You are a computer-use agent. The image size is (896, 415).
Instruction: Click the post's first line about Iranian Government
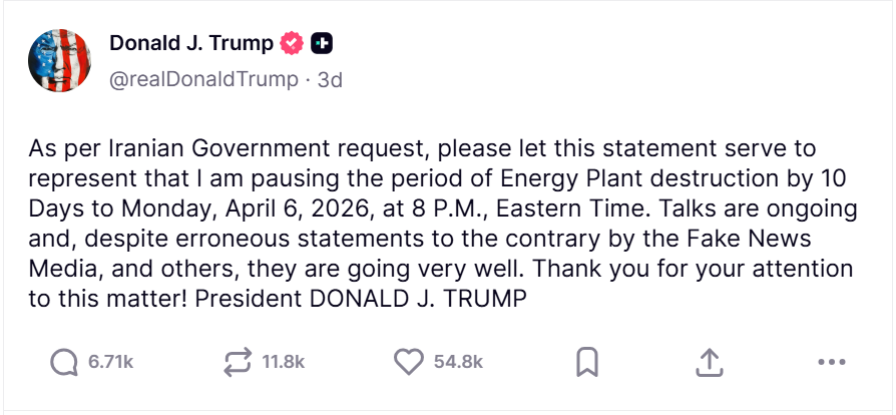point(422,149)
